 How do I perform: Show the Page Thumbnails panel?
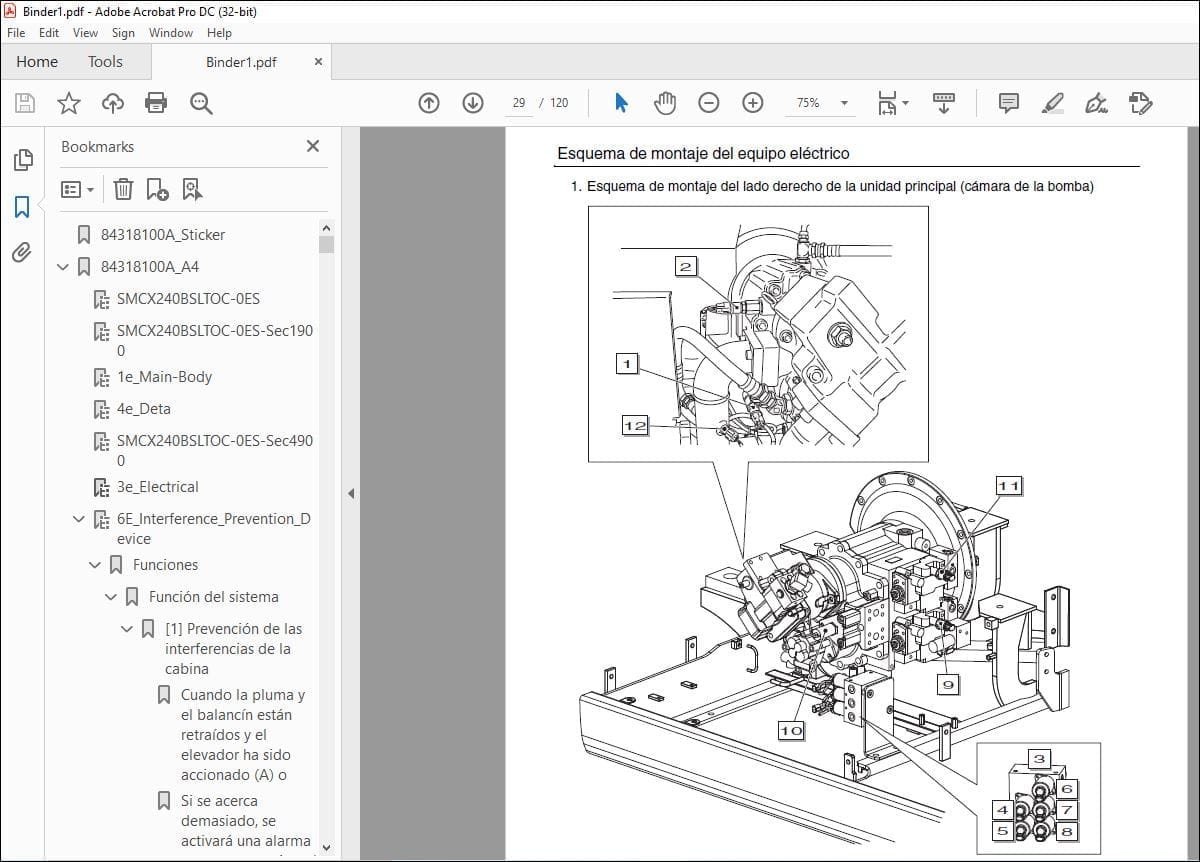pos(22,160)
